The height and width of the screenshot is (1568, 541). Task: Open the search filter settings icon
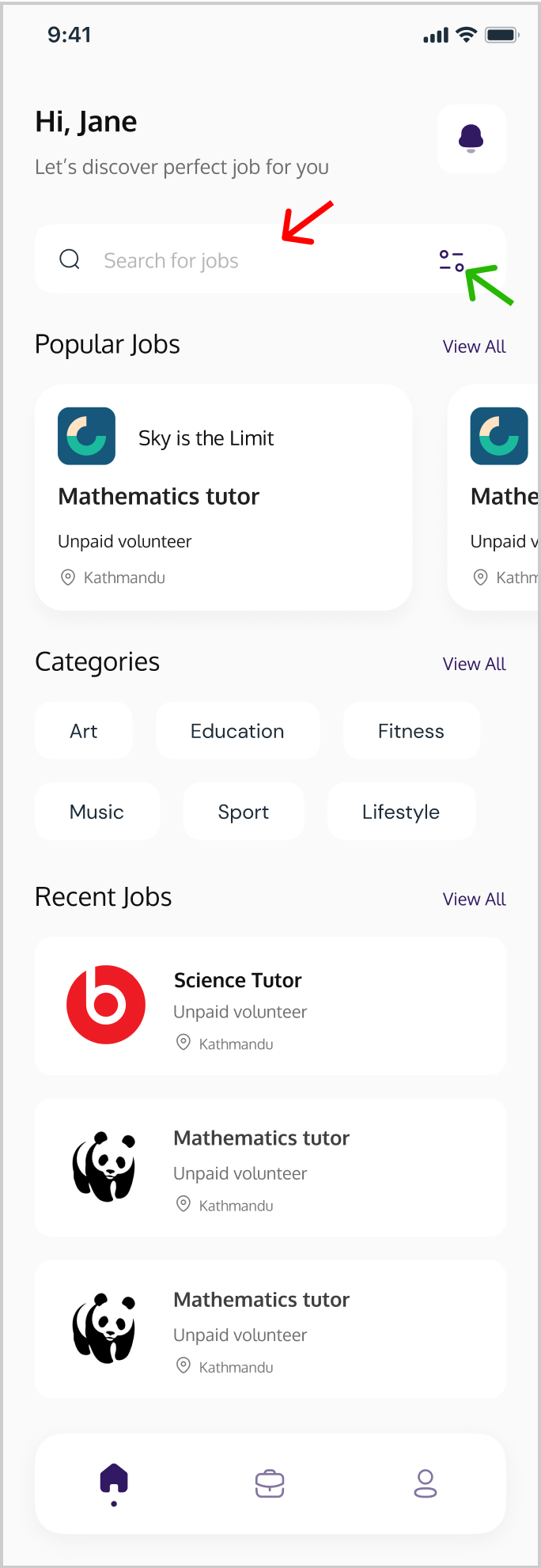tap(452, 260)
